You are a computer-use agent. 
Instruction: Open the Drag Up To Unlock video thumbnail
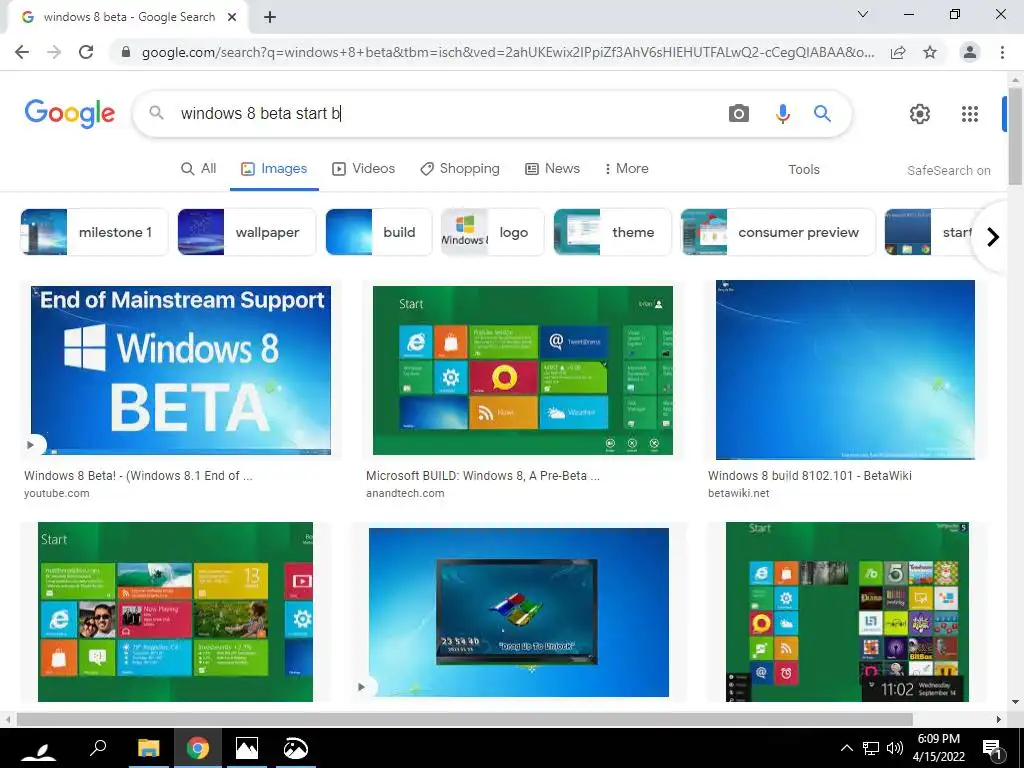tap(519, 613)
